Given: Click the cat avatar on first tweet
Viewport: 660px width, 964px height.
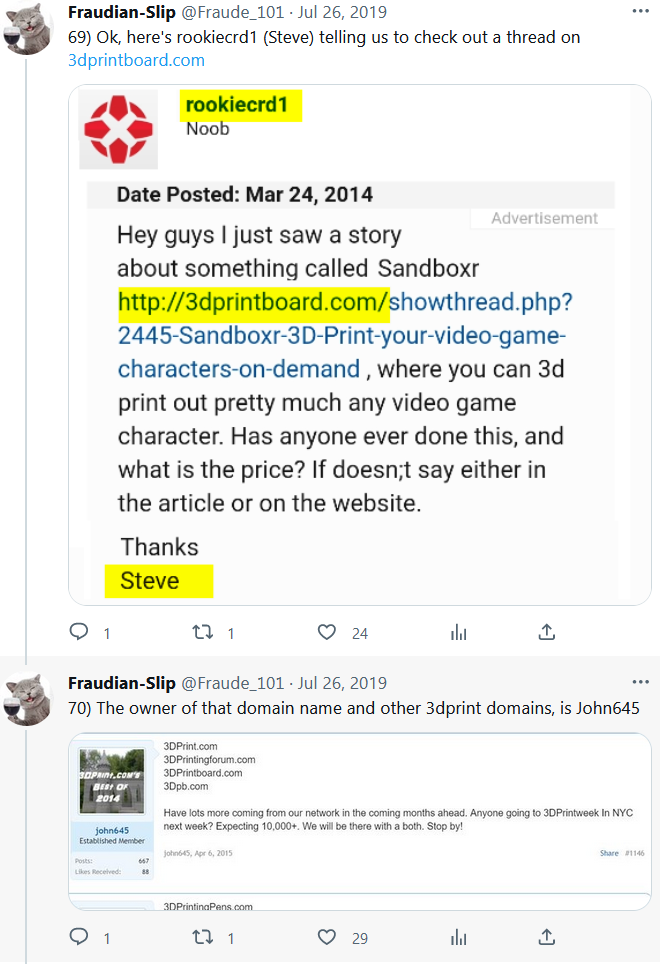Looking at the screenshot, I should coord(28,28).
